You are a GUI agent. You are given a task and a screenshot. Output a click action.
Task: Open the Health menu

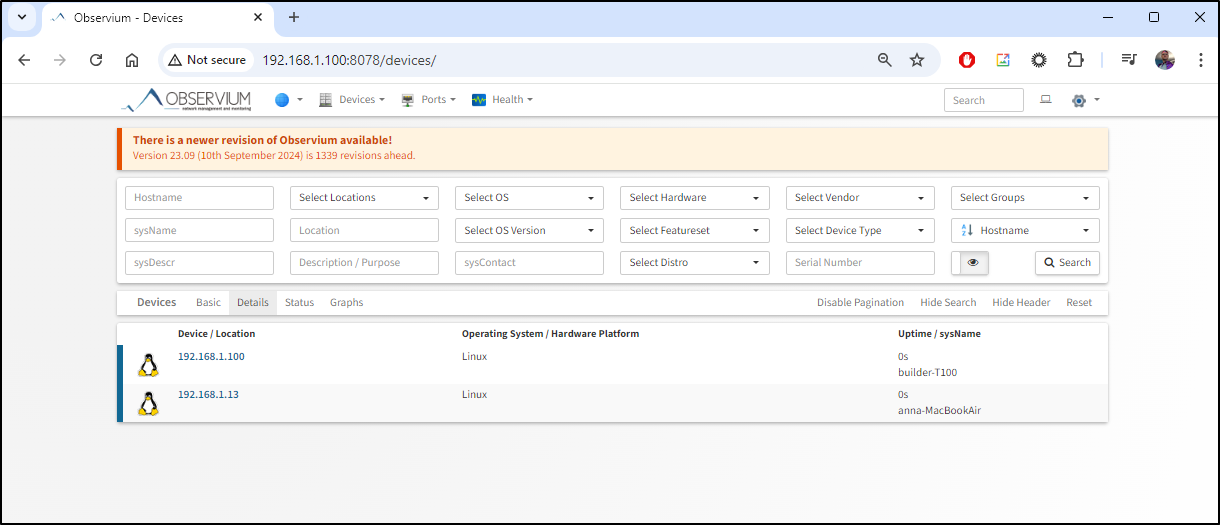[x=502, y=100]
